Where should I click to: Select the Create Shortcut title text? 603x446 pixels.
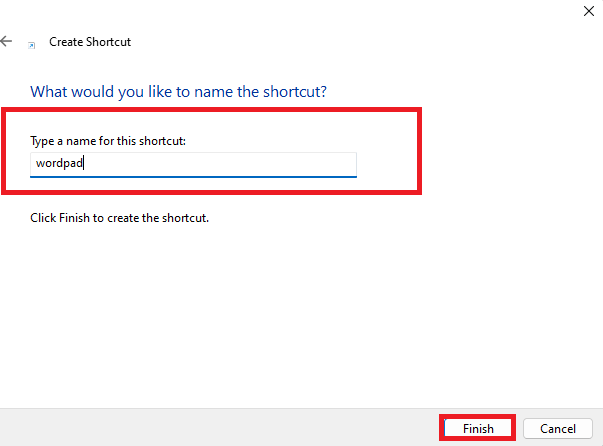90,42
